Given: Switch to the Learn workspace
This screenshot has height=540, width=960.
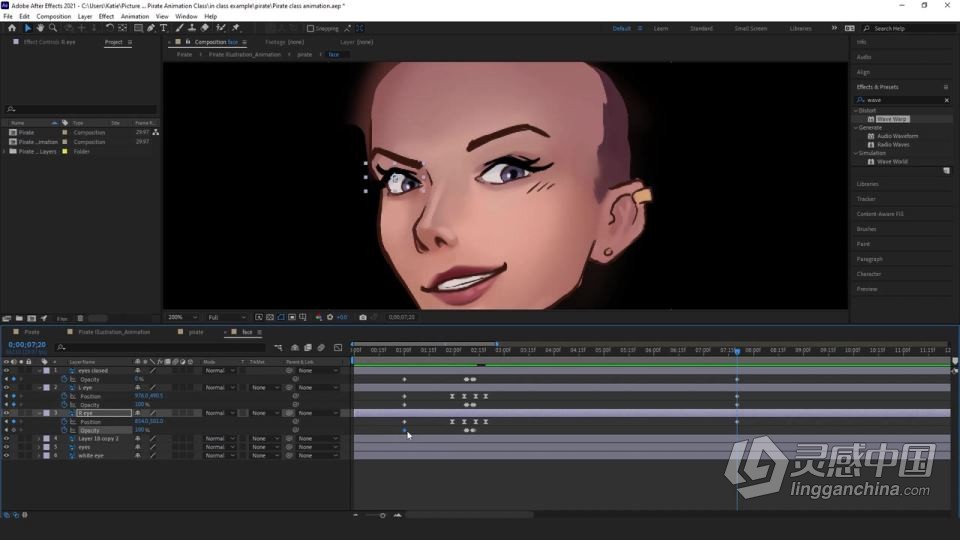Looking at the screenshot, I should tap(661, 28).
